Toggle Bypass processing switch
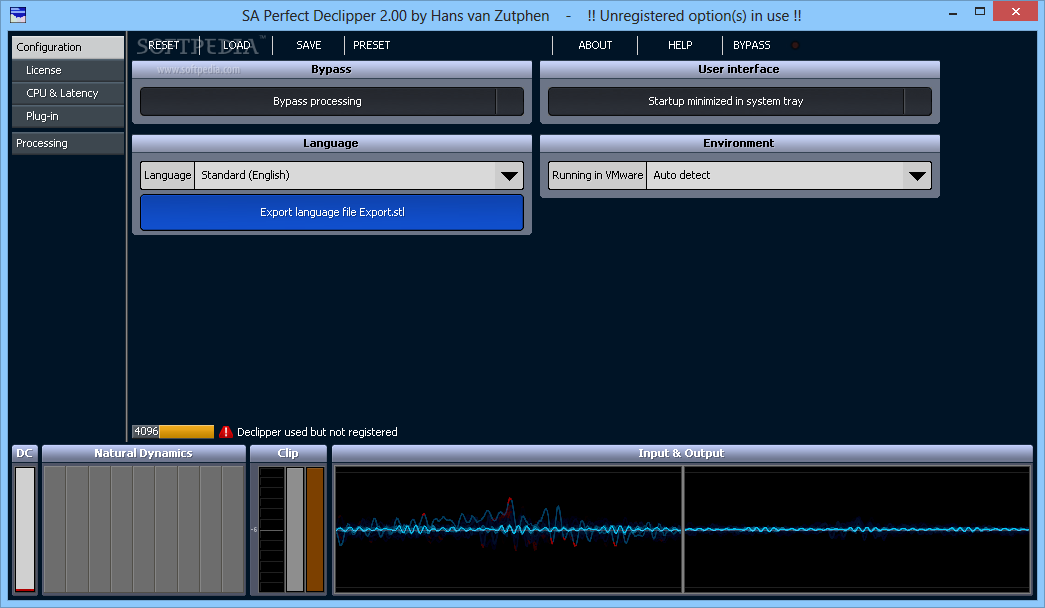Screen dimensions: 1045x608 pyautogui.click(x=332, y=101)
